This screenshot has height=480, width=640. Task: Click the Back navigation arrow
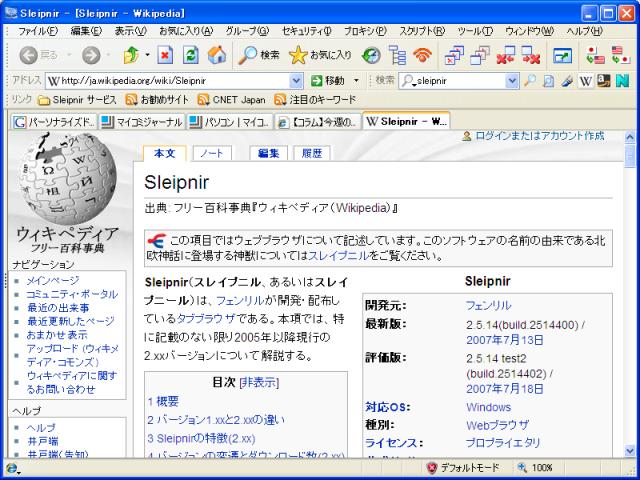(29, 55)
